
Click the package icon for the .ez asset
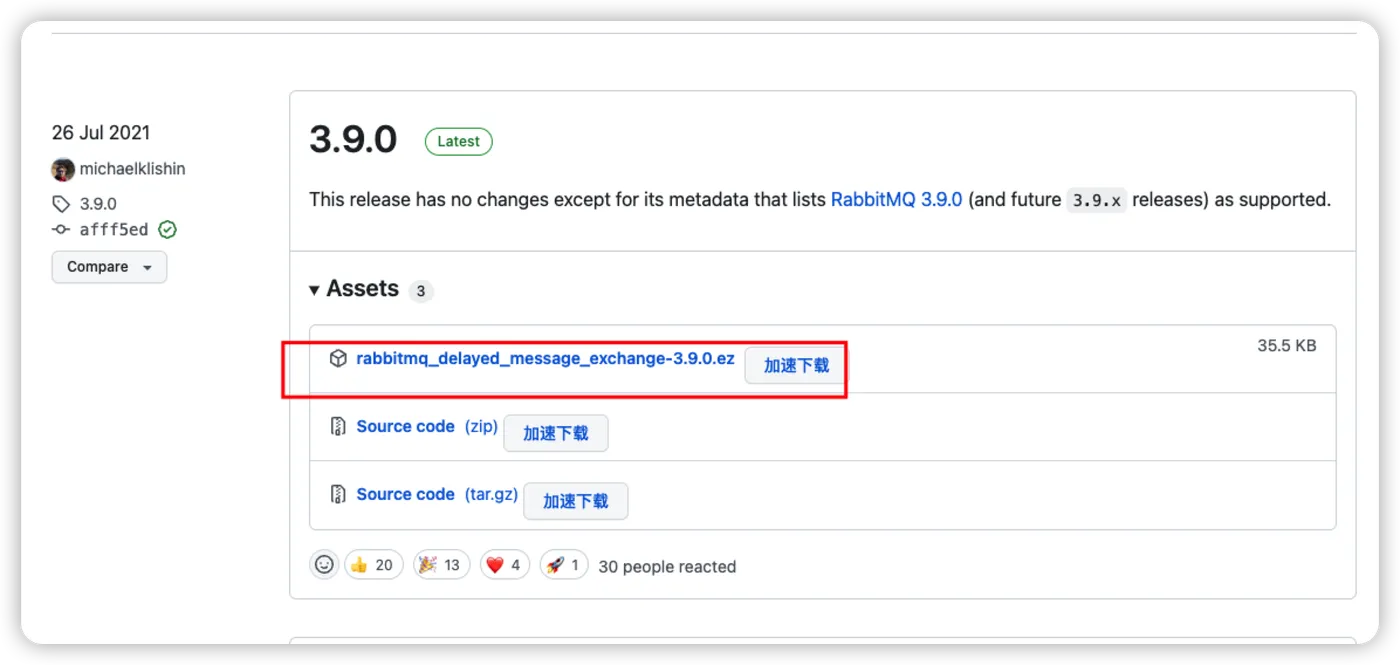click(339, 359)
